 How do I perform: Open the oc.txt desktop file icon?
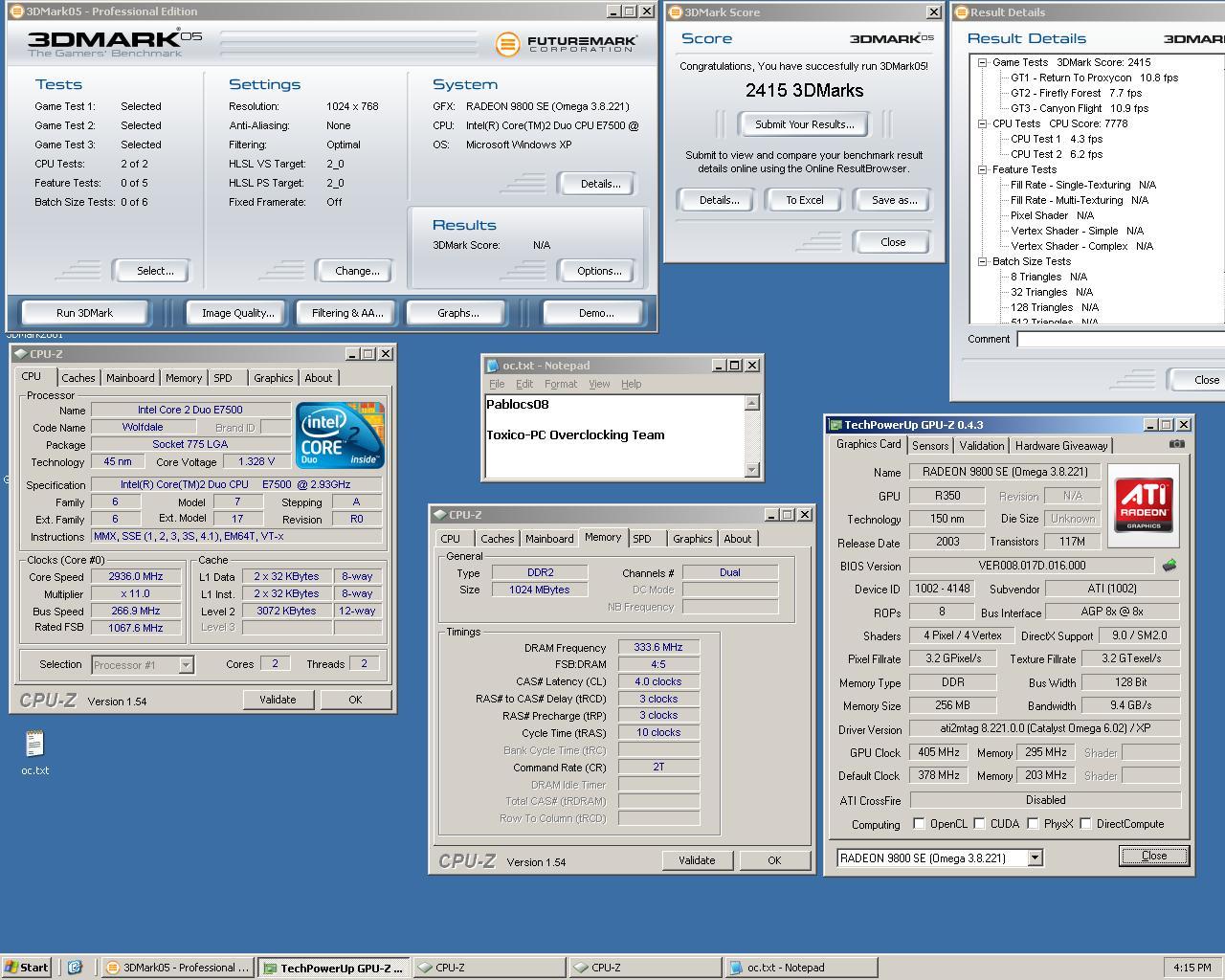[x=34, y=753]
